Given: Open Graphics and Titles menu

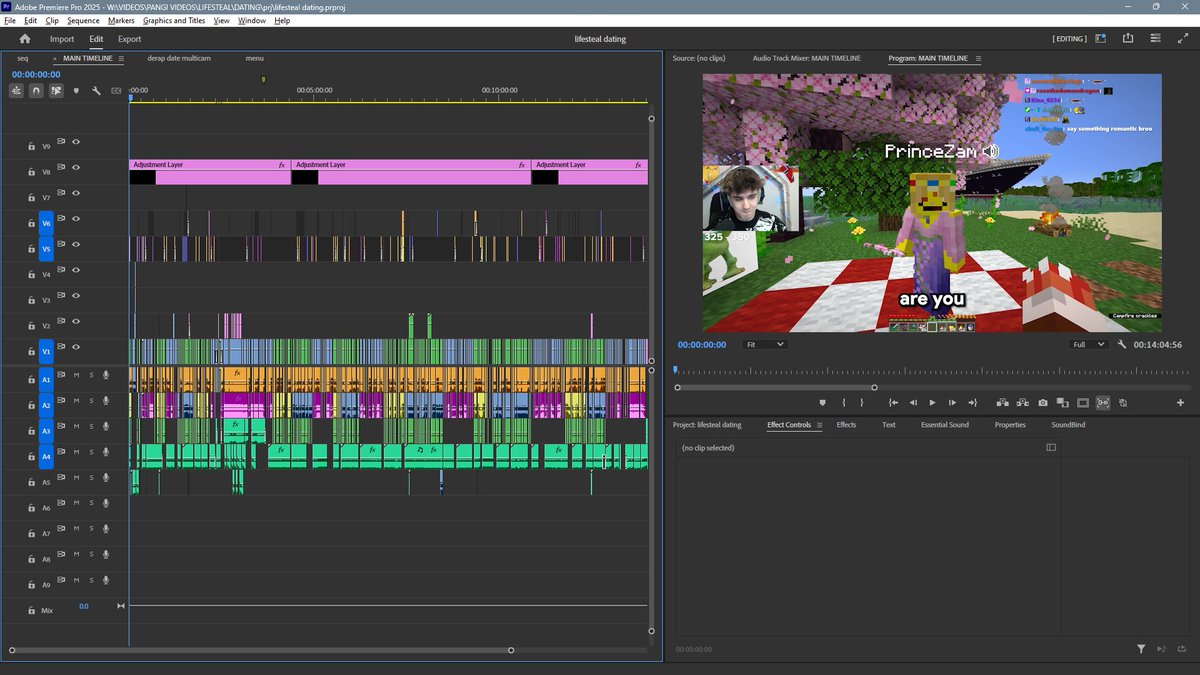Looking at the screenshot, I should click(x=174, y=20).
